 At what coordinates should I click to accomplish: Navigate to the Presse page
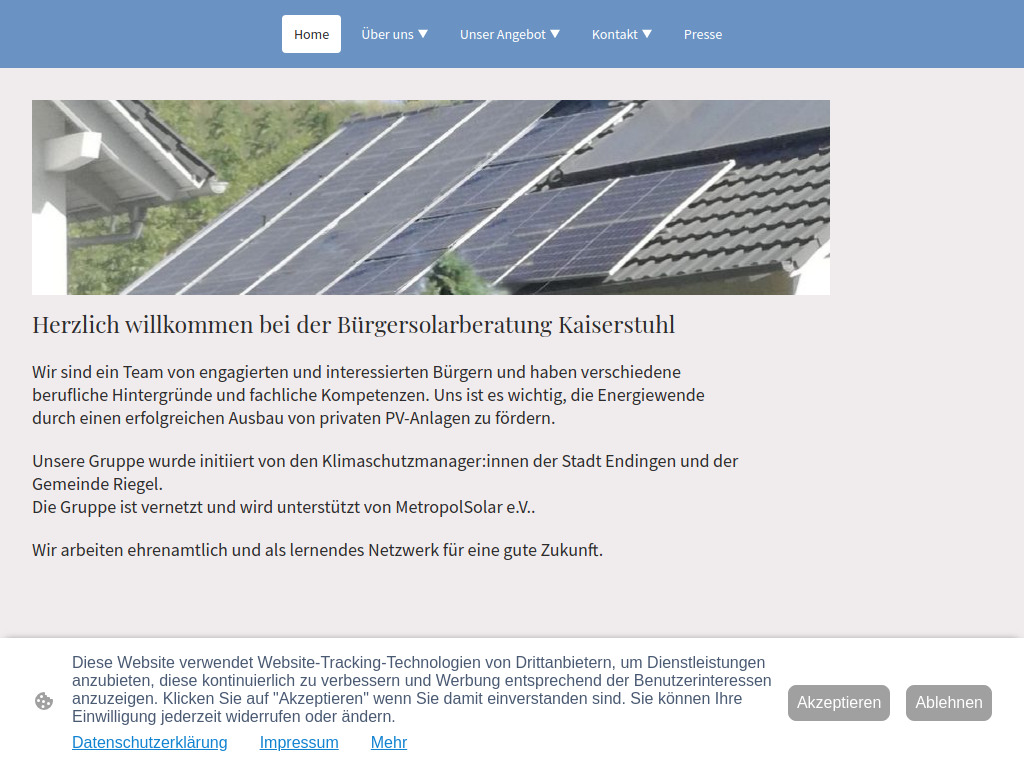coord(703,34)
